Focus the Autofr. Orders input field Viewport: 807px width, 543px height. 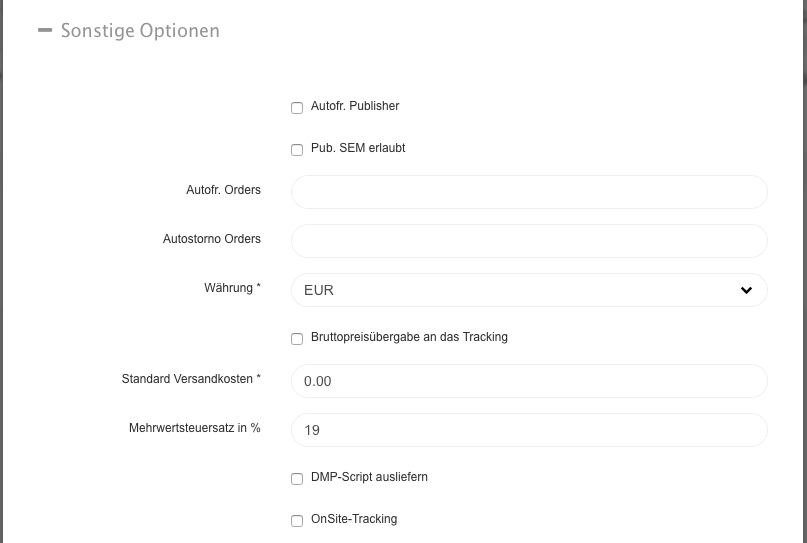tap(529, 192)
